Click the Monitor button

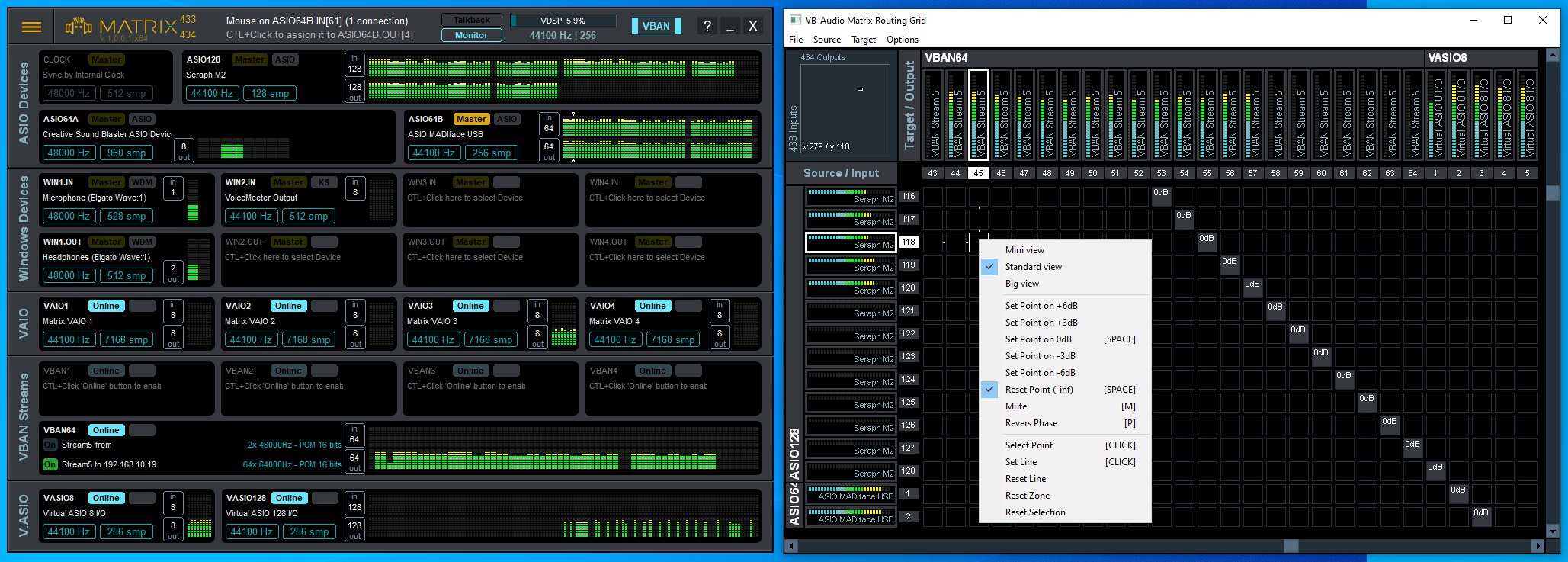point(472,35)
